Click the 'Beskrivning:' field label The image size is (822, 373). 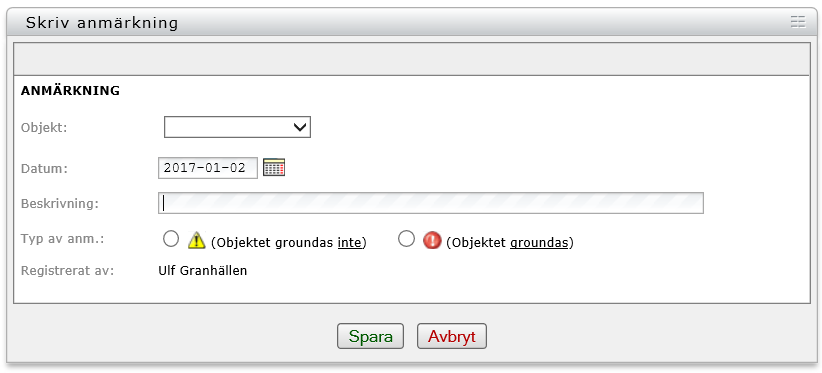(60, 203)
